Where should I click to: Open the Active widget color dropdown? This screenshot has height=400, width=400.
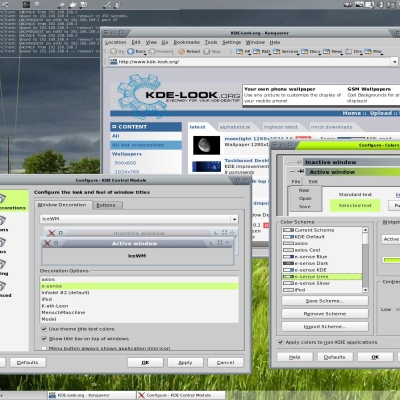pos(391,239)
